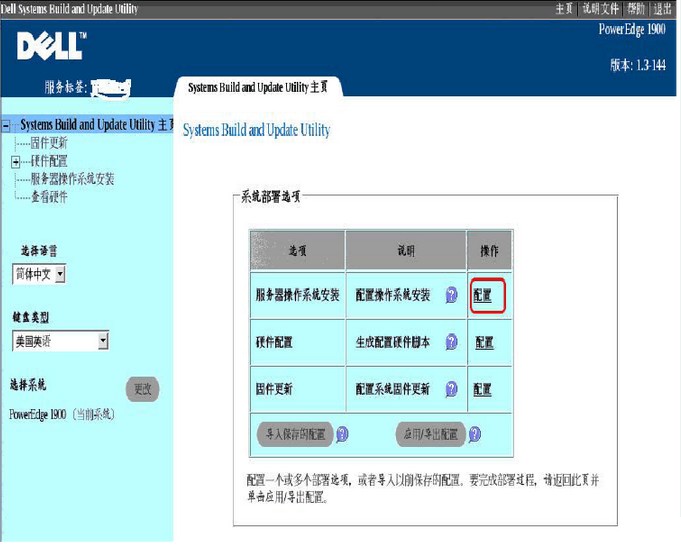681x548 pixels.
Task: Click the 应用/导出配置 button
Action: (430, 434)
